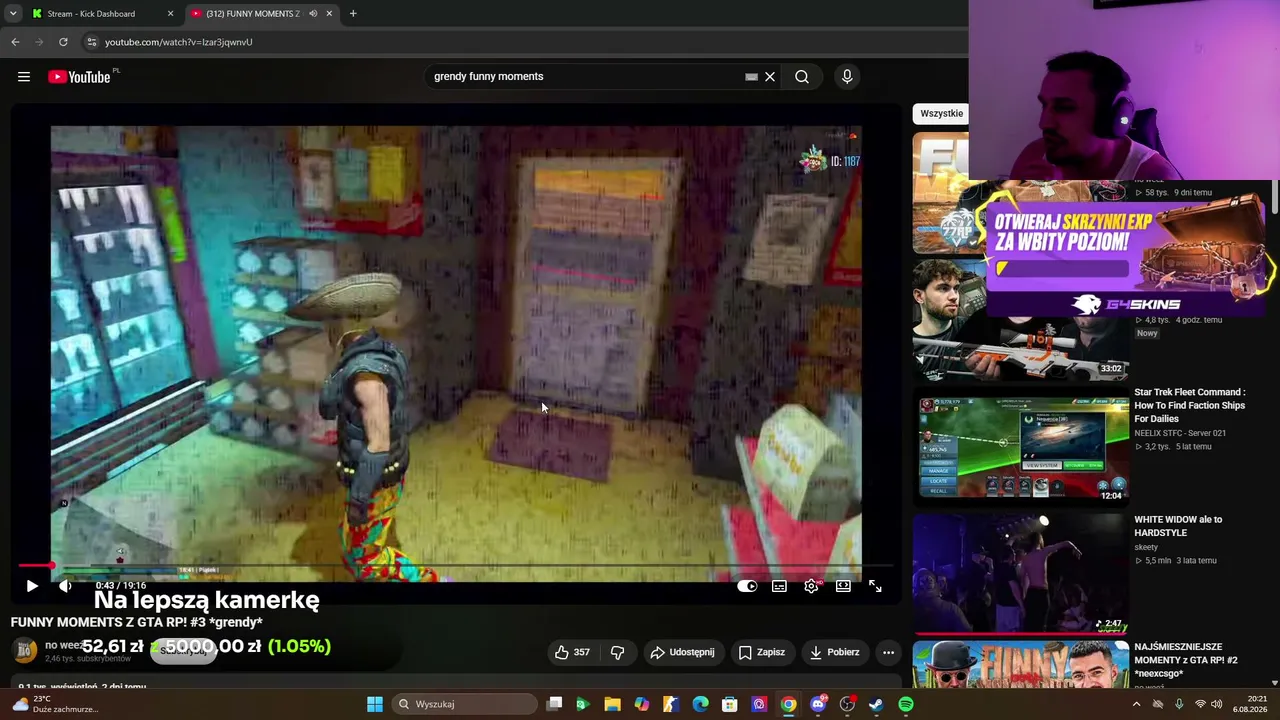The height and width of the screenshot is (720, 1280).
Task: Open NAJŚMIESZNIEJSZE MOMENTY z GTA RP! #2 video
Action: click(x=1185, y=660)
